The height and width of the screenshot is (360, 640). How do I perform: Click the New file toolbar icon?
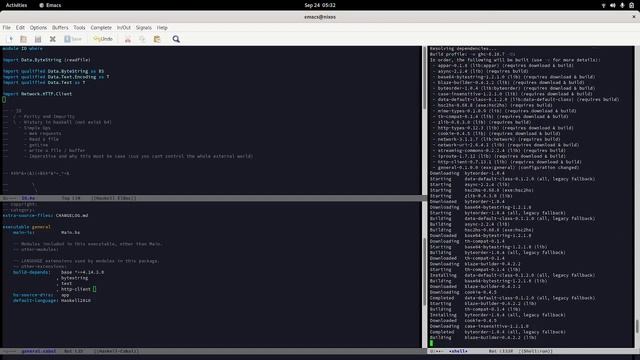pos(10,39)
